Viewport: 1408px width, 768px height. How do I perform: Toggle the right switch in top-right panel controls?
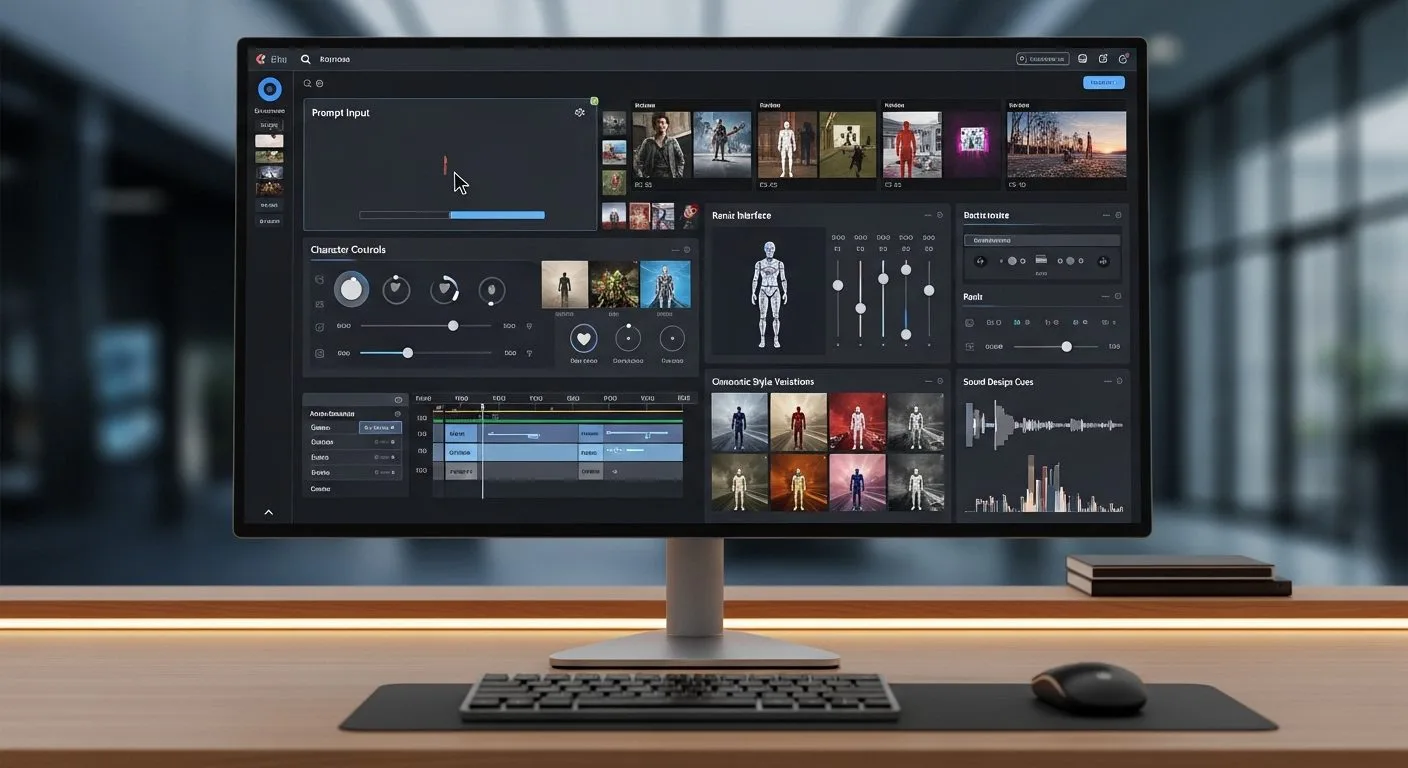tap(1069, 261)
